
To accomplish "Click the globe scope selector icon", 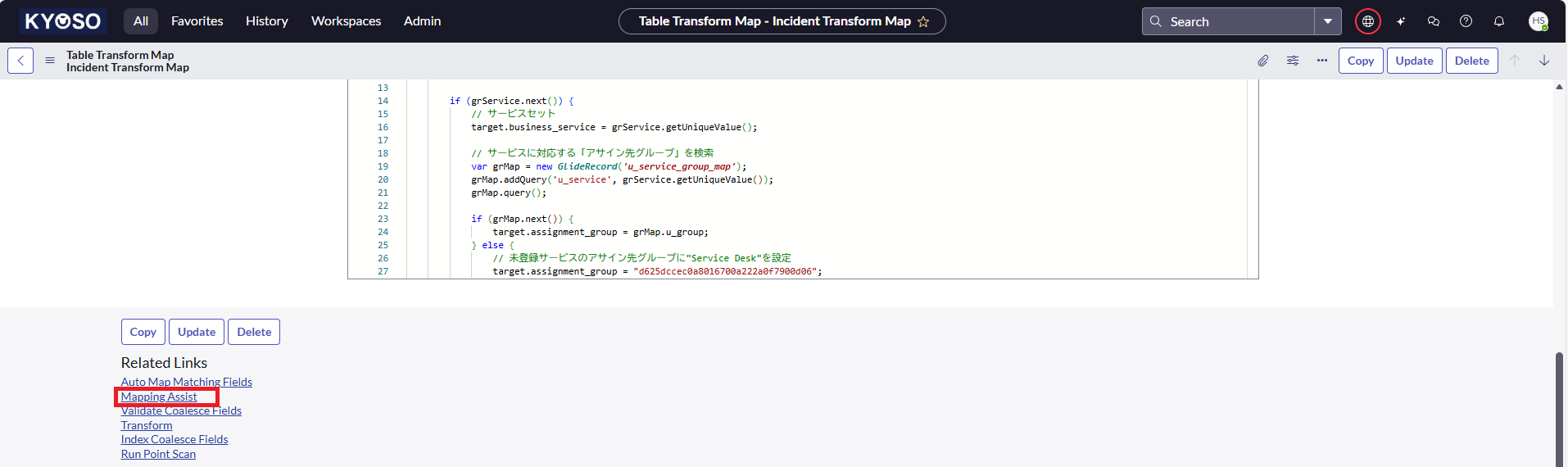I will pos(1367,21).
